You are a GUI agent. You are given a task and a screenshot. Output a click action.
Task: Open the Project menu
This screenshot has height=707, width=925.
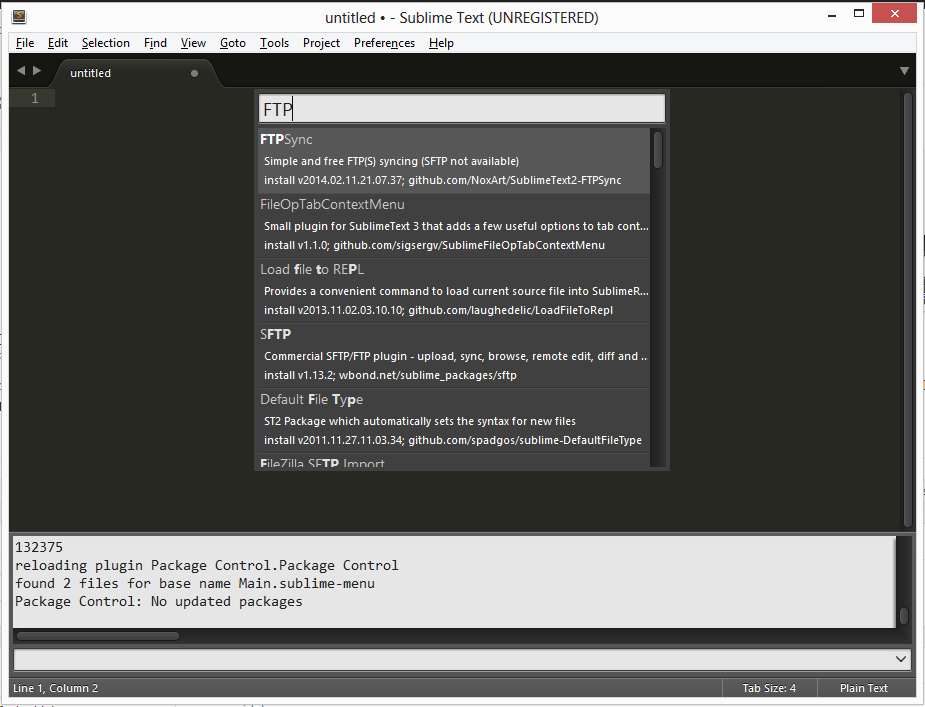(321, 43)
